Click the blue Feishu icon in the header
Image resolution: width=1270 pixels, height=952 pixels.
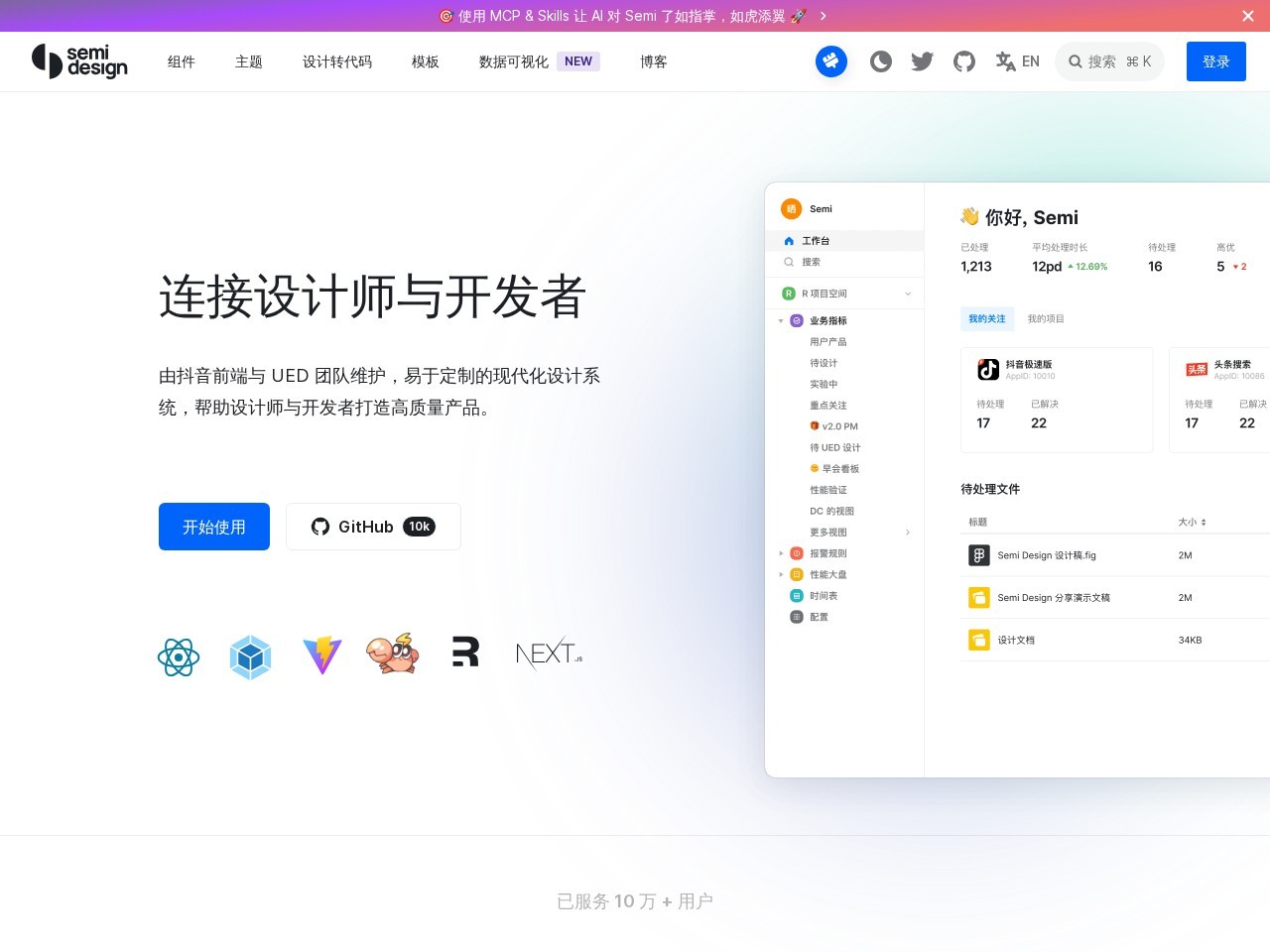pos(831,61)
